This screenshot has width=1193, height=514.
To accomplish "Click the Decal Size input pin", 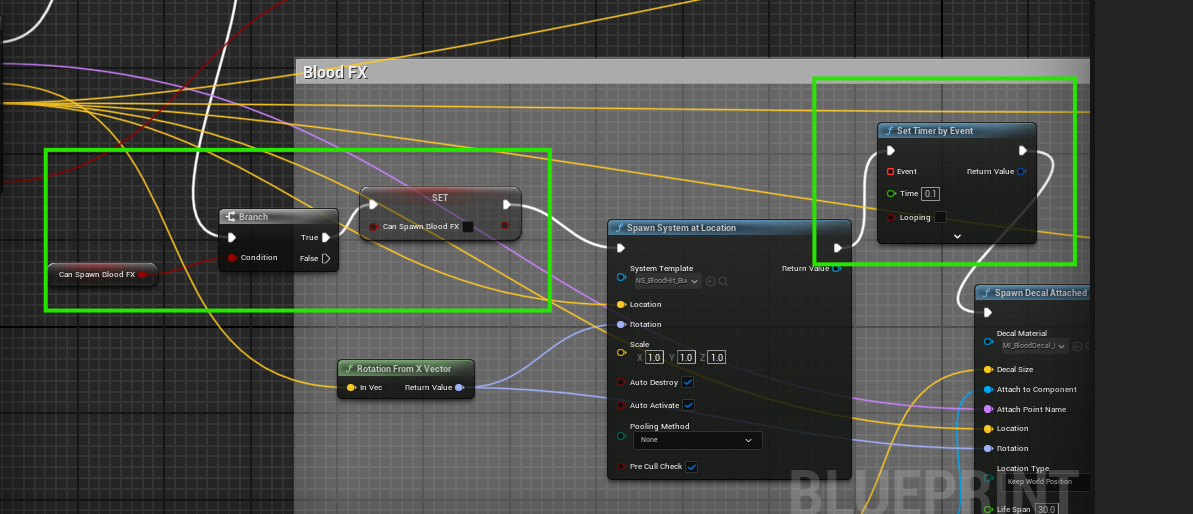I will coord(988,370).
